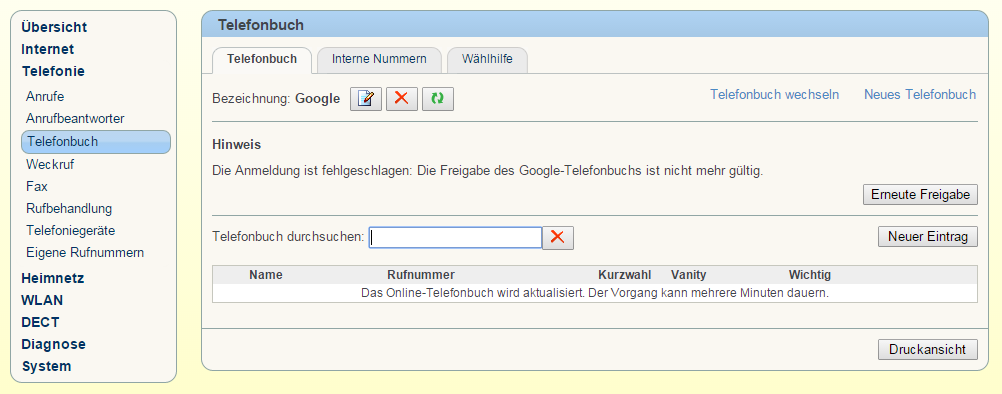Viewport: 1002px width, 394px height.
Task: Select Telefonie in the sidebar
Action: tap(53, 72)
